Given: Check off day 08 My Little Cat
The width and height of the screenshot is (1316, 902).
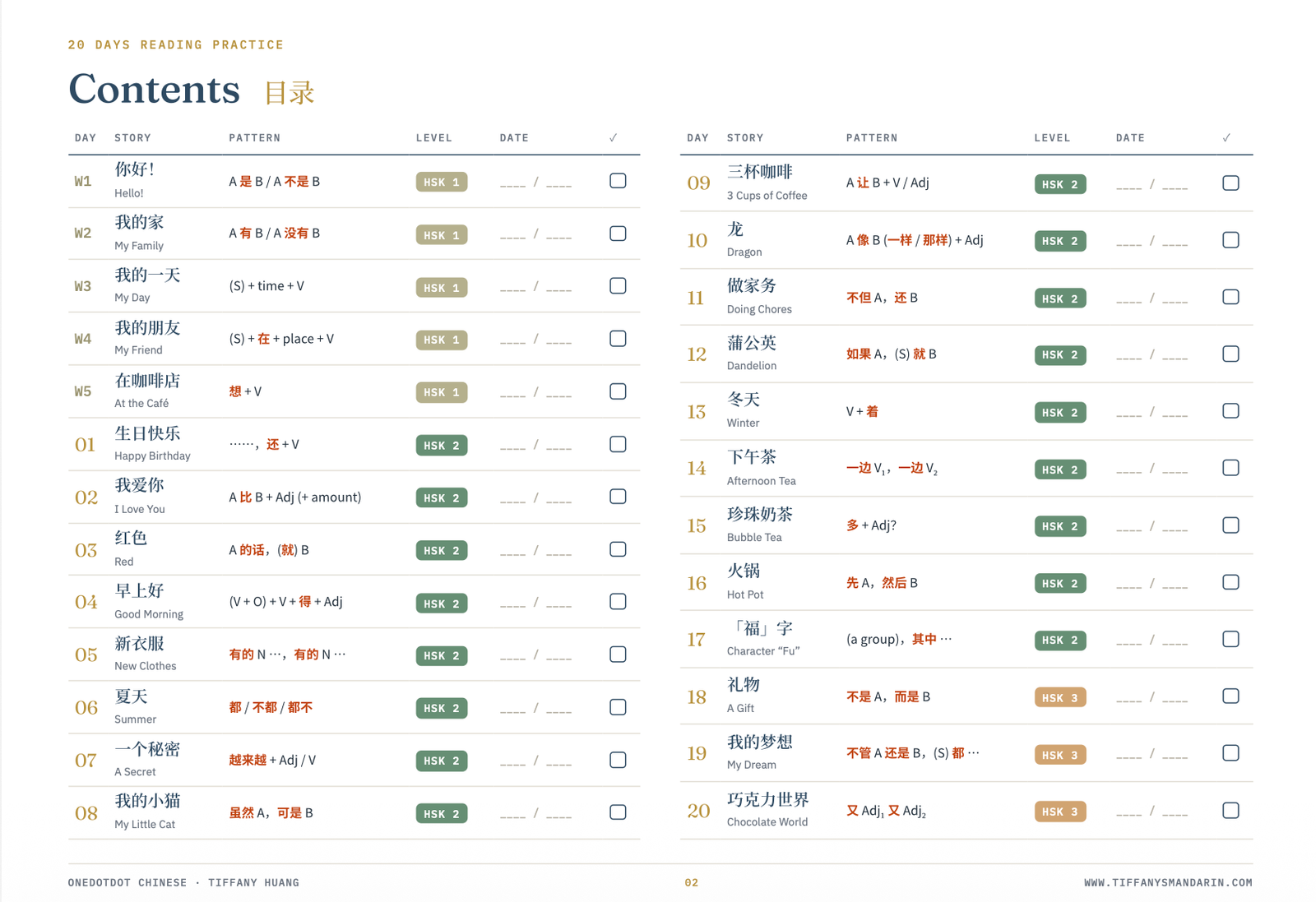Looking at the screenshot, I should (x=618, y=812).
